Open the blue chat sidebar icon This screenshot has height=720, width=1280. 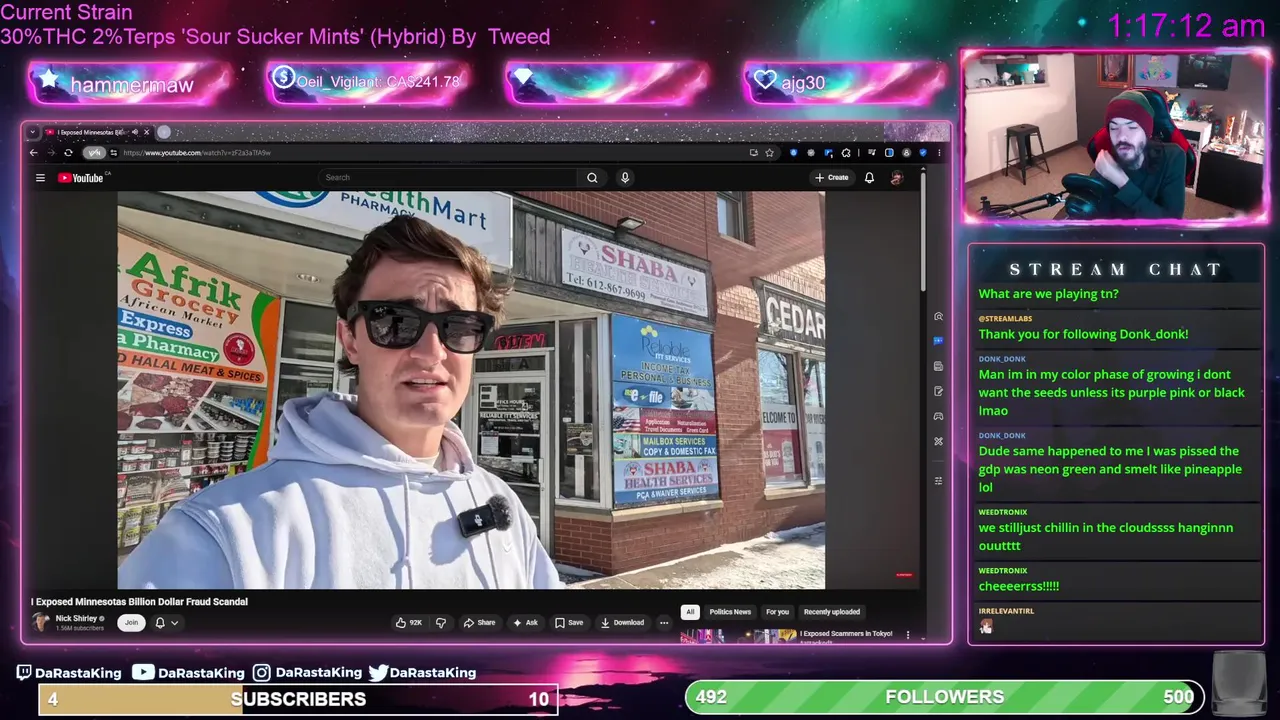click(x=938, y=341)
